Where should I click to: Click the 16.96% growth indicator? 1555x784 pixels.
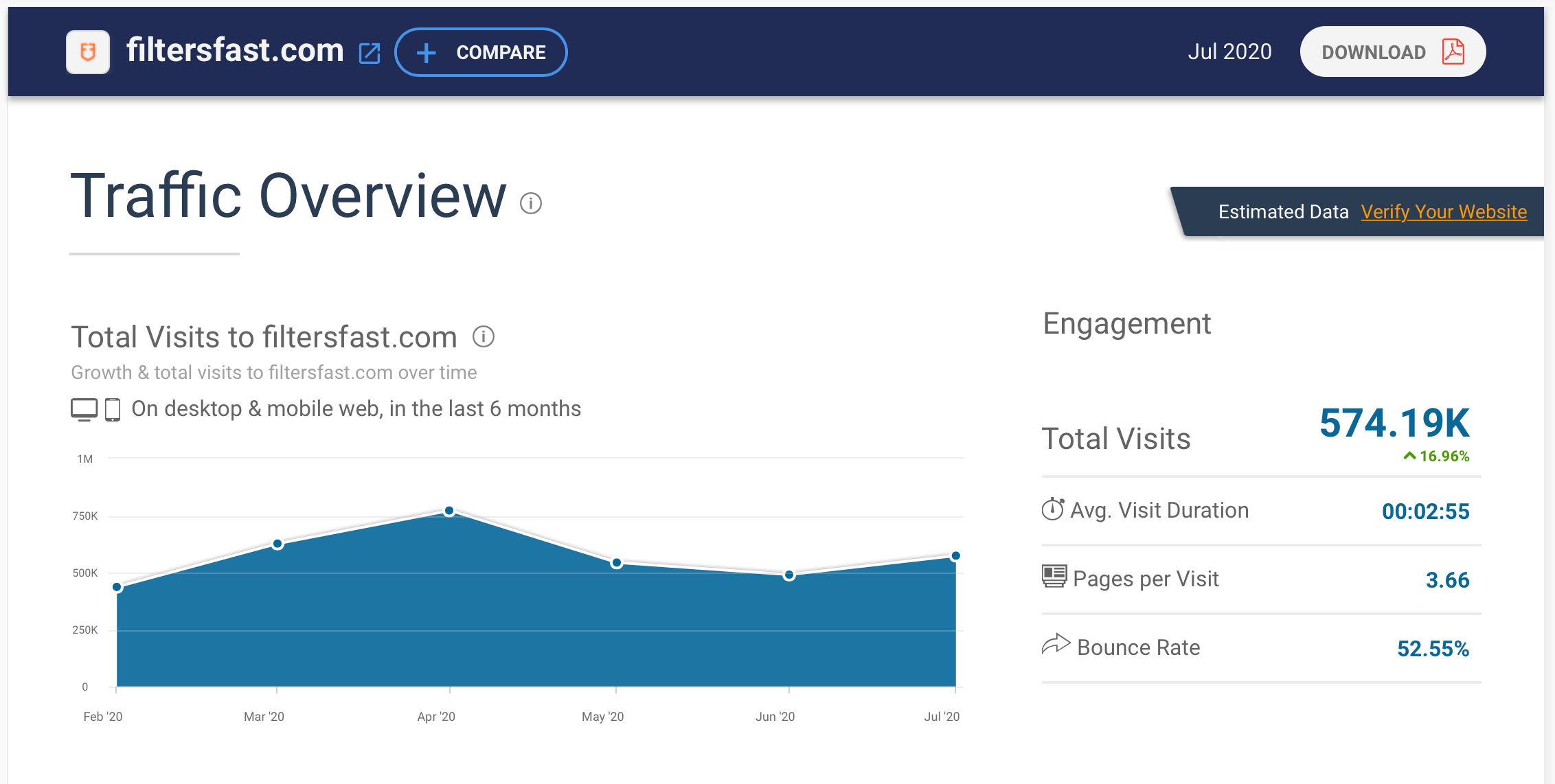[1436, 456]
